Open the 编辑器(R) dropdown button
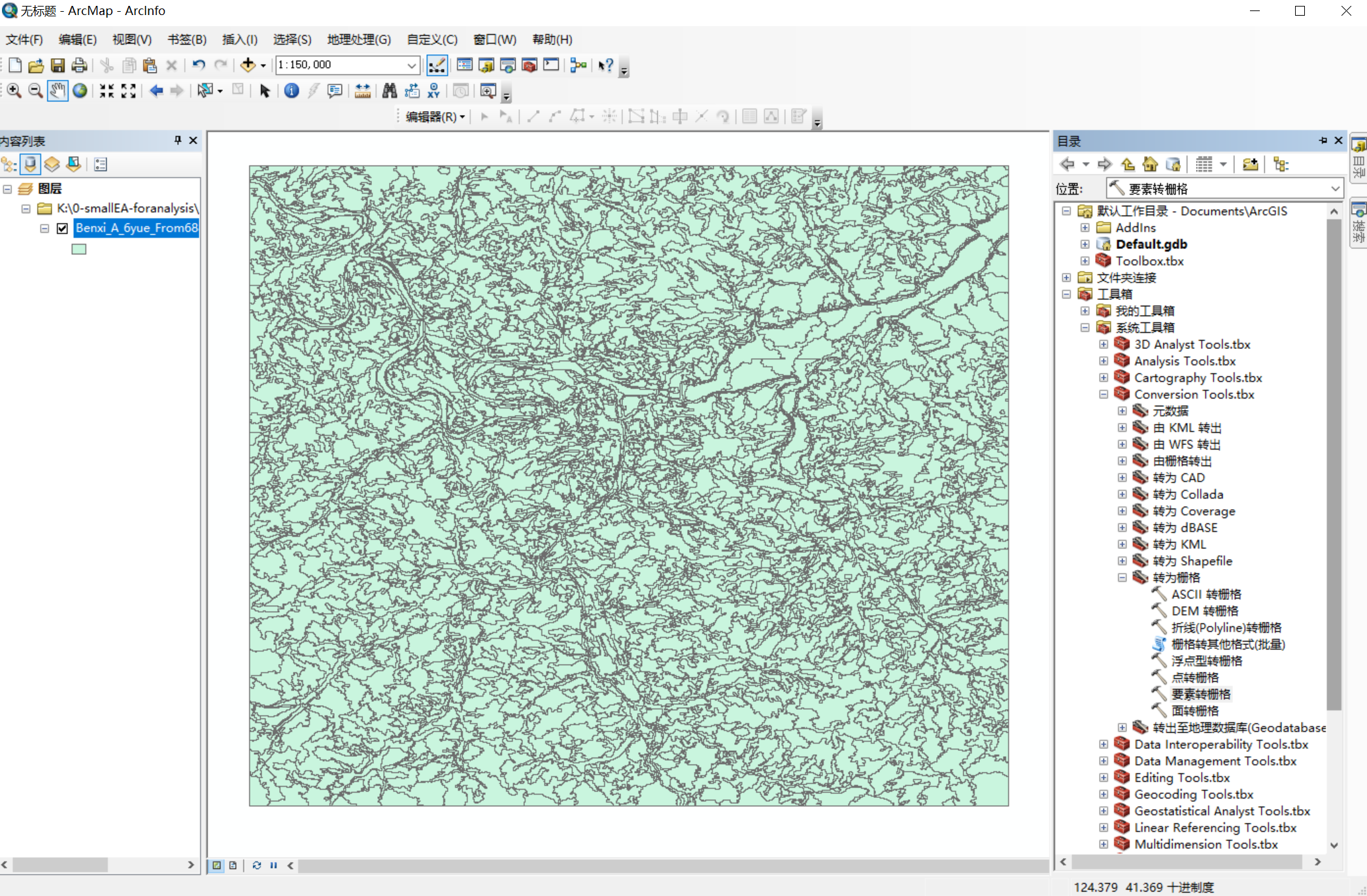 tap(435, 116)
